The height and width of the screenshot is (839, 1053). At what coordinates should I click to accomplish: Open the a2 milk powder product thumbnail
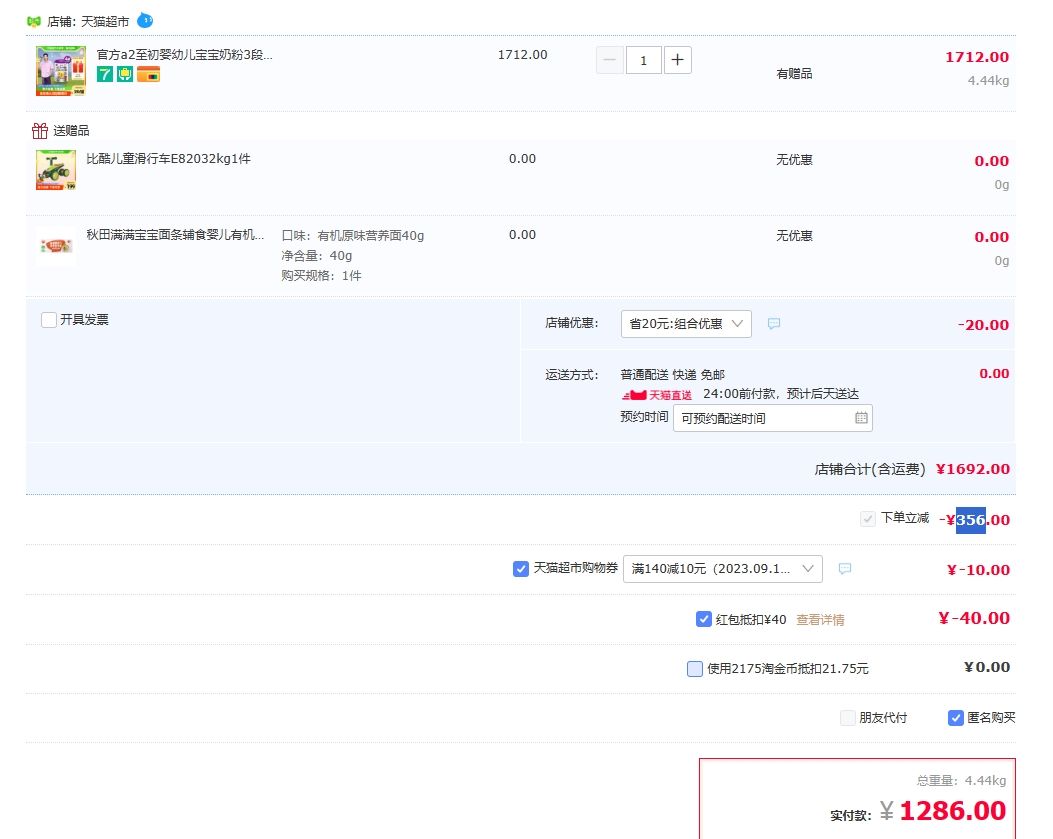click(61, 71)
